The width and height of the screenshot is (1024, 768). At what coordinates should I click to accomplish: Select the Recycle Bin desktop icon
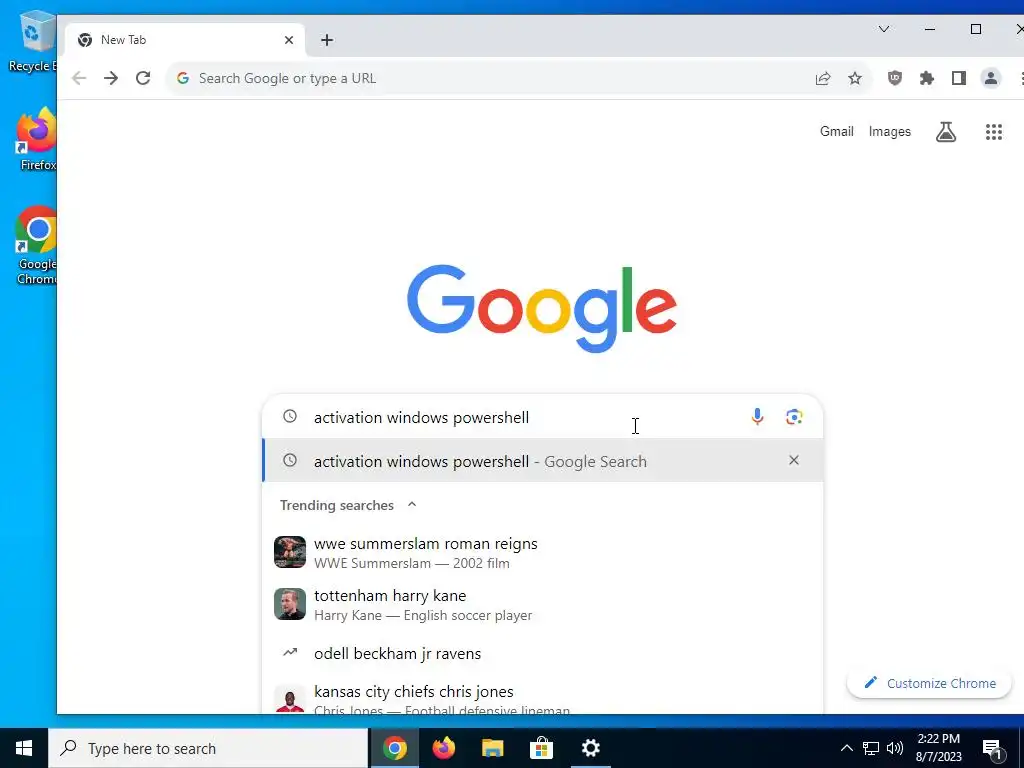tap(33, 42)
